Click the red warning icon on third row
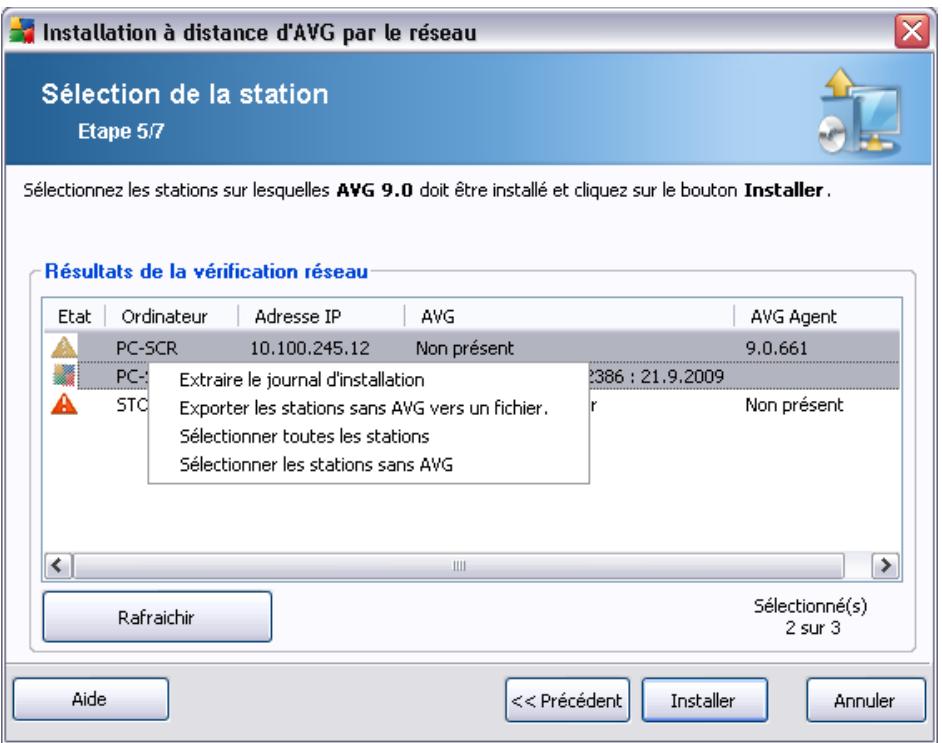The width and height of the screenshot is (942, 743). (64, 404)
